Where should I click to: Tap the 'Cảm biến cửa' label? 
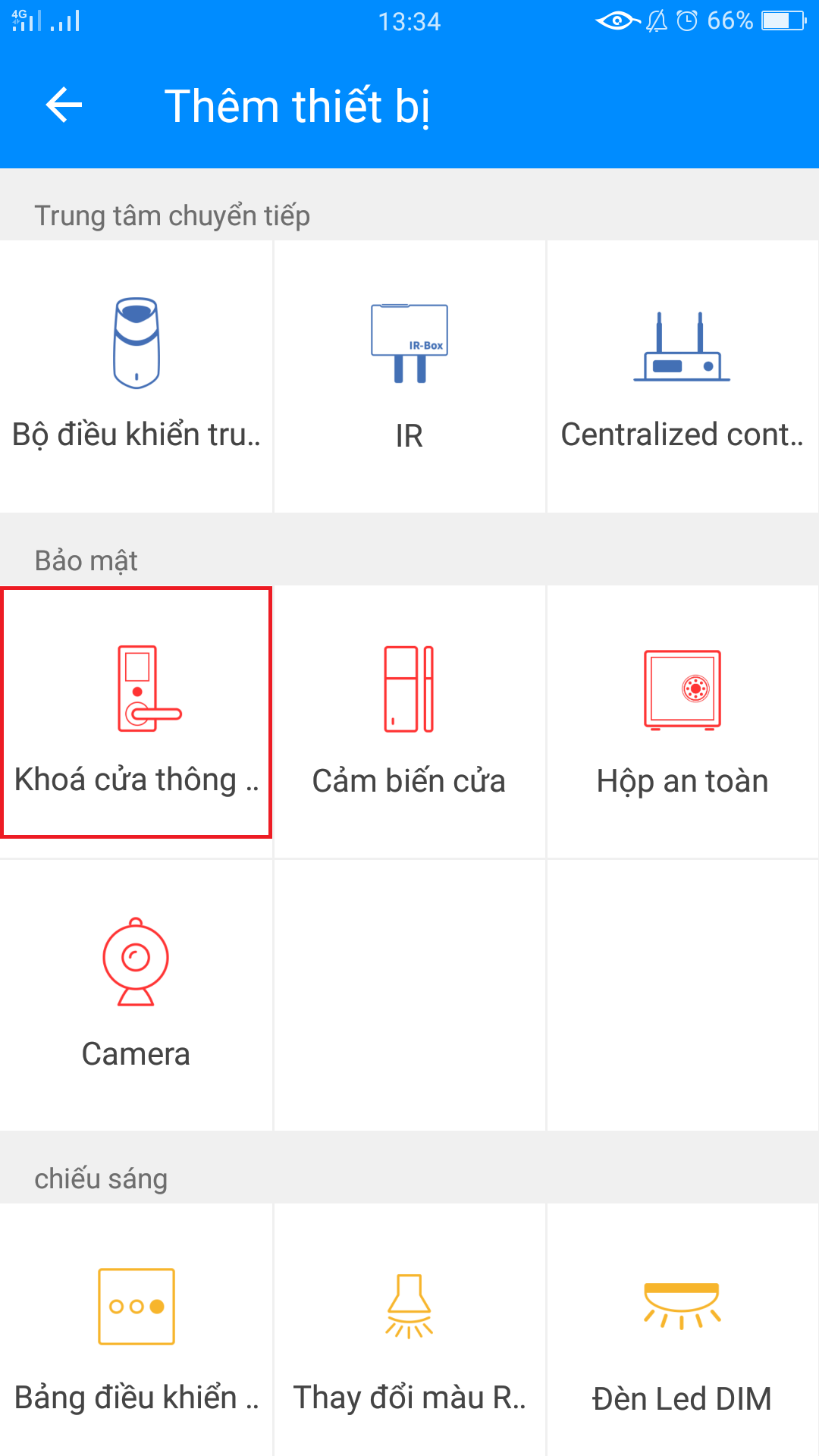coord(409,781)
